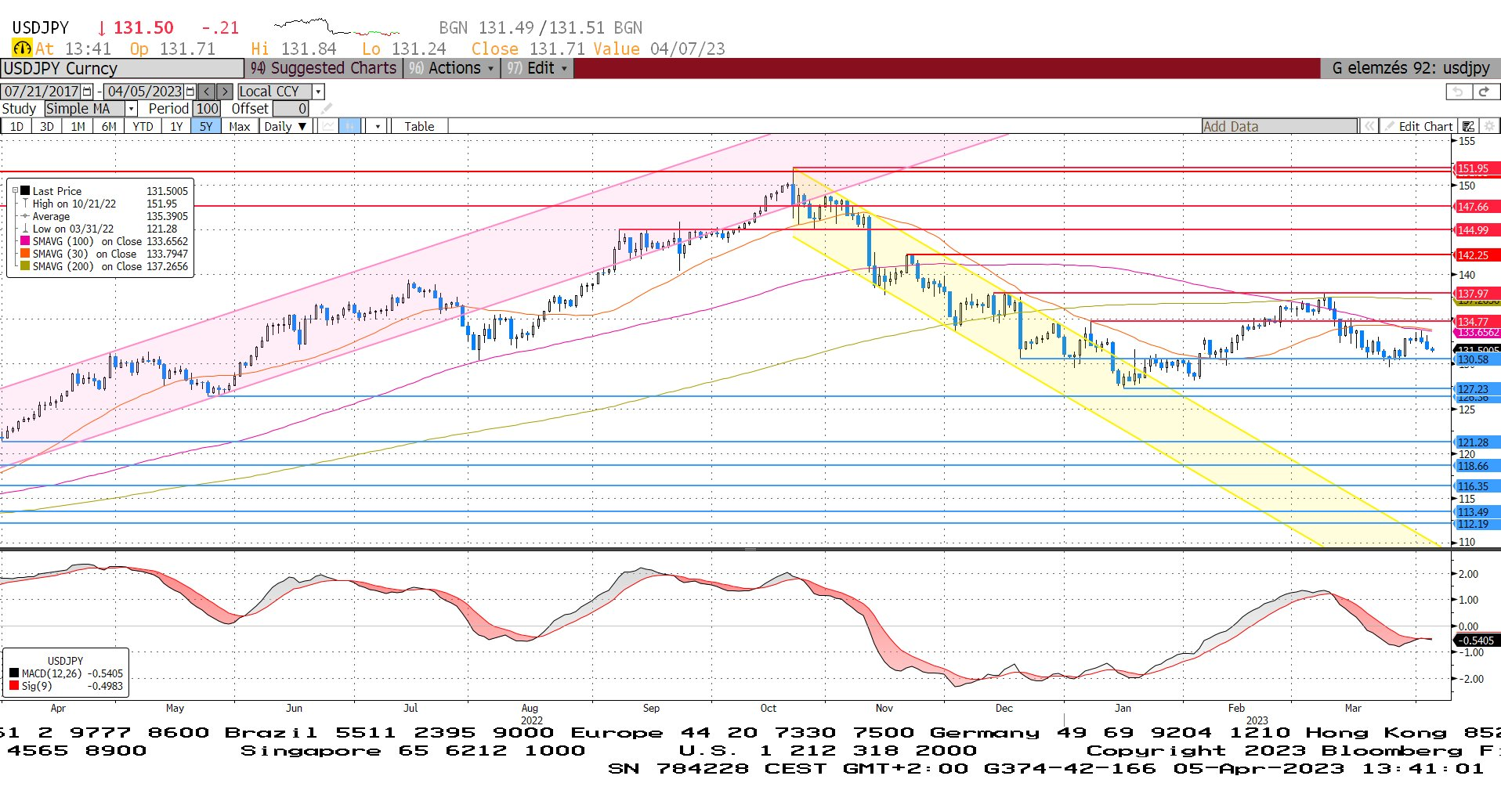
Task: Open the chart type dropdown arrow
Action: [378, 126]
